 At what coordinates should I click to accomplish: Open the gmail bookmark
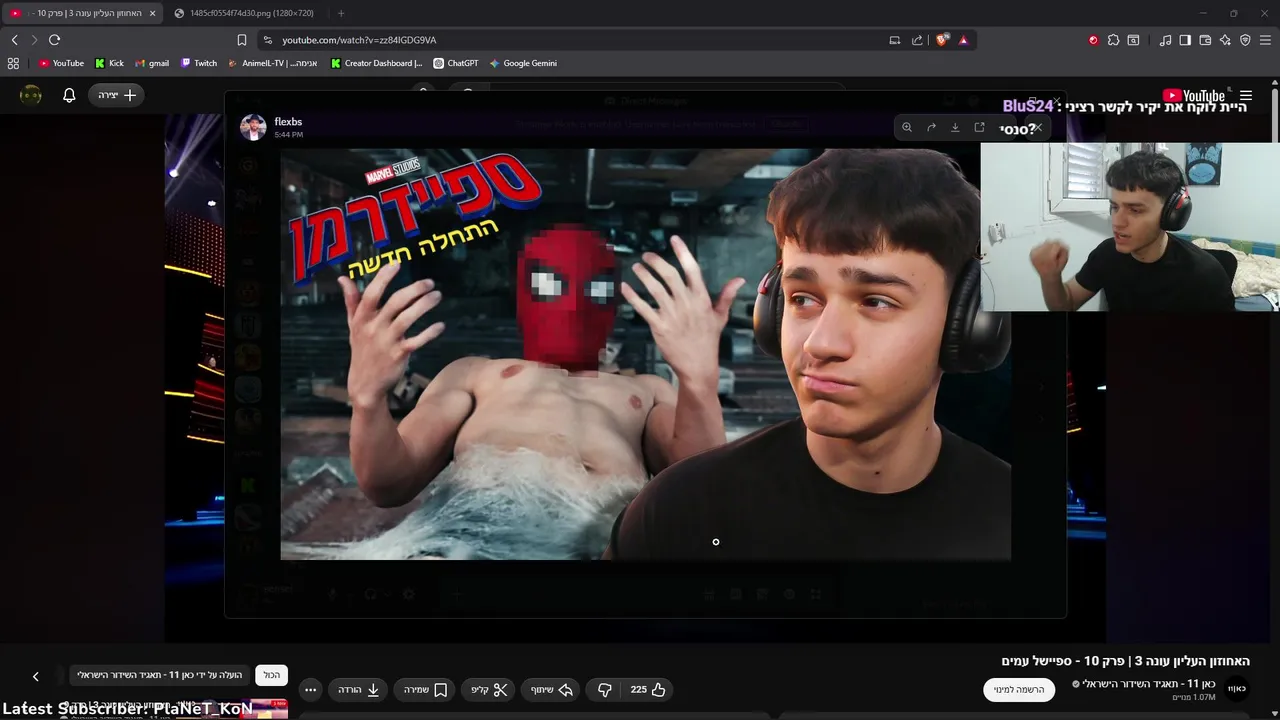(x=152, y=63)
